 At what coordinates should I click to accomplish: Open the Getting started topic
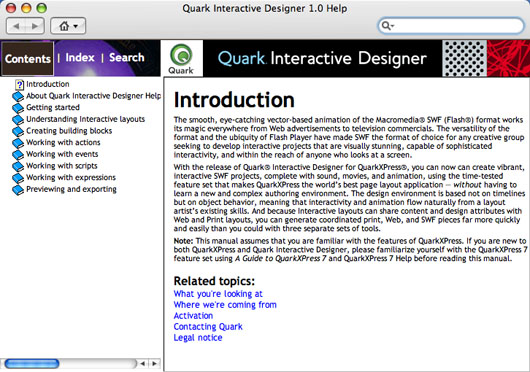coord(53,107)
